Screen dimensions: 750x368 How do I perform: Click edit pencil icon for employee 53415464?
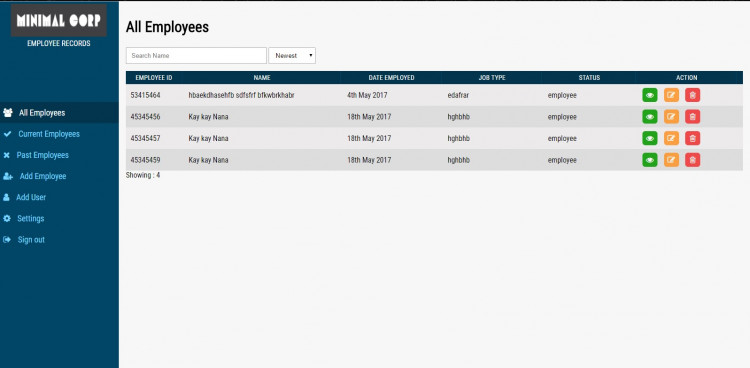pos(672,95)
